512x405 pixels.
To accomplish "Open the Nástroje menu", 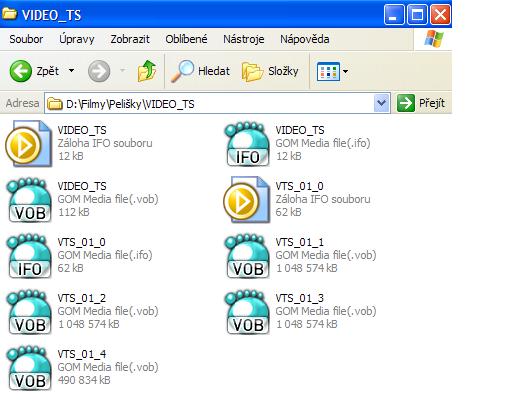I will tap(244, 39).
